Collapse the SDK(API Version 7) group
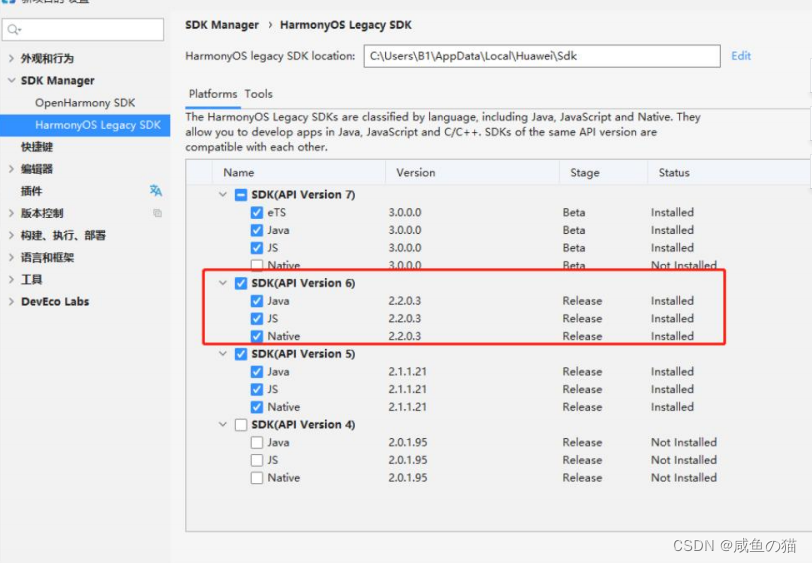 [x=223, y=195]
